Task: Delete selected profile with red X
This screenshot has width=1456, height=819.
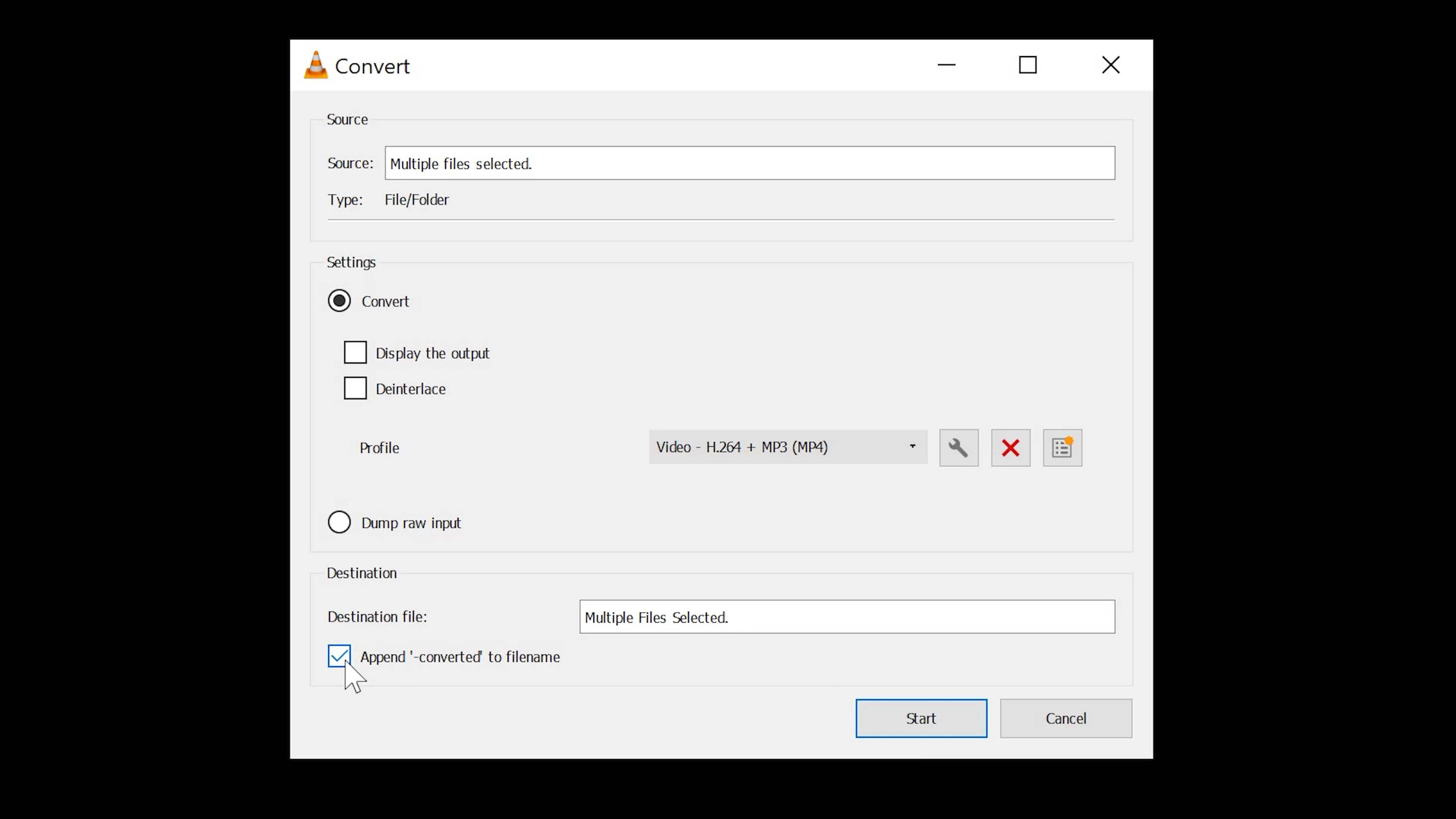Action: [1010, 448]
